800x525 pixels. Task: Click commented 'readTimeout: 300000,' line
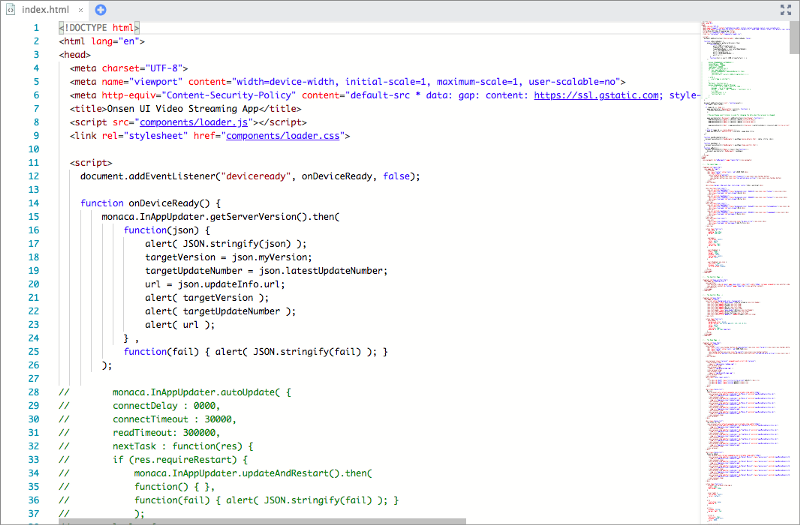166,433
